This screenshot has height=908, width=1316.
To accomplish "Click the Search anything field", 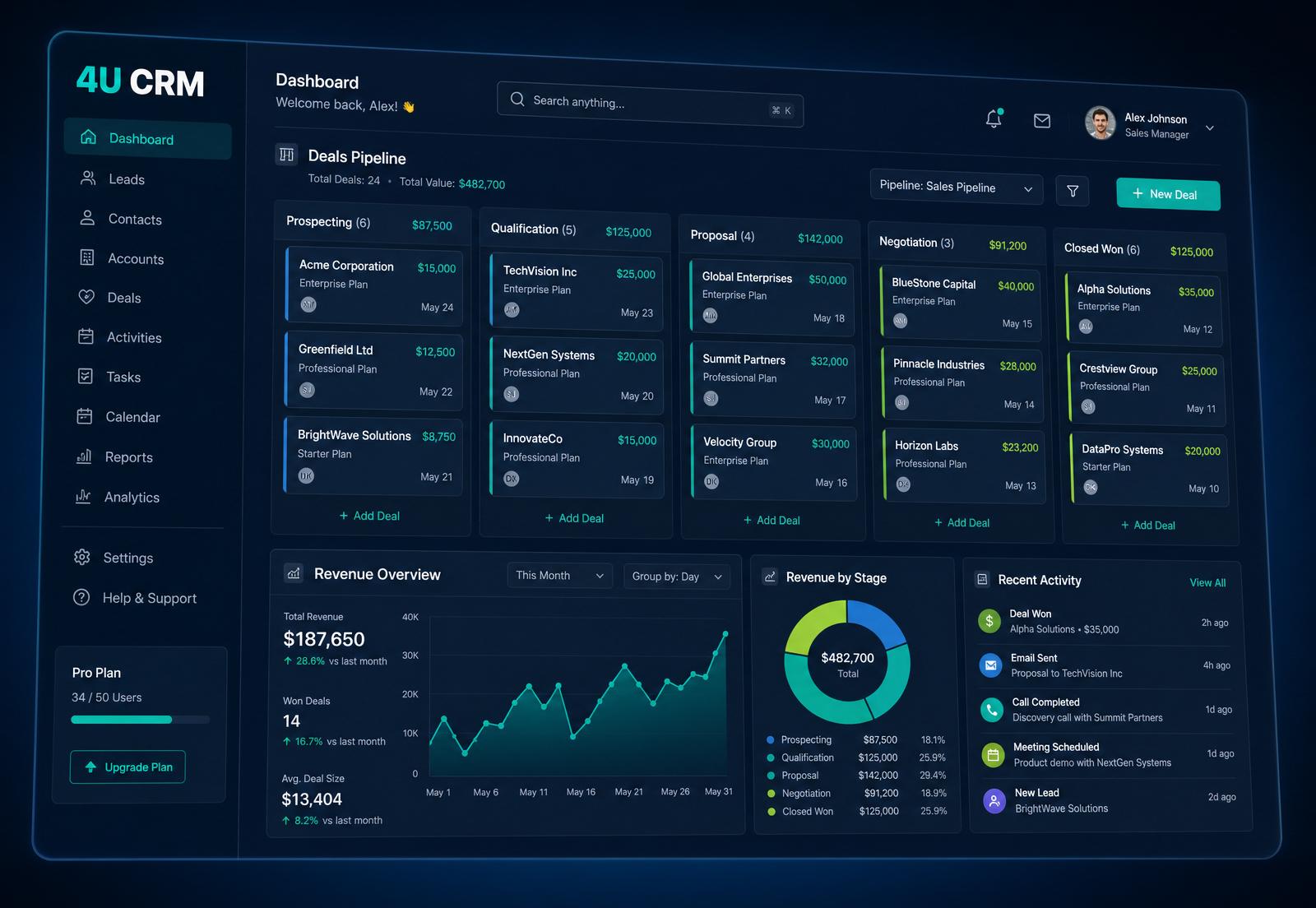I will pyautogui.click(x=650, y=104).
